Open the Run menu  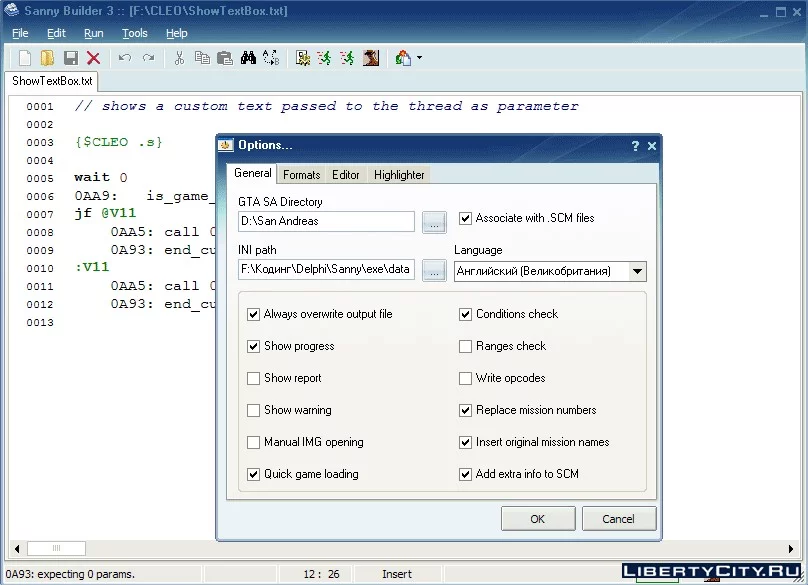click(94, 34)
